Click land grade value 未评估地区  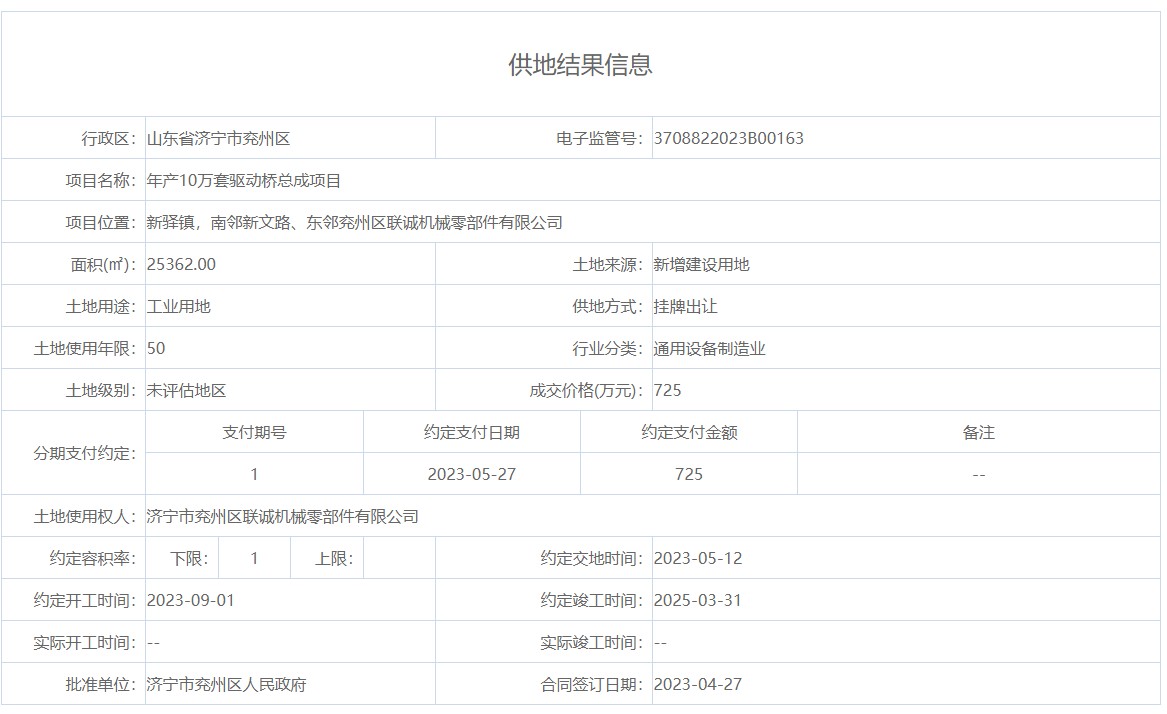pos(187,391)
